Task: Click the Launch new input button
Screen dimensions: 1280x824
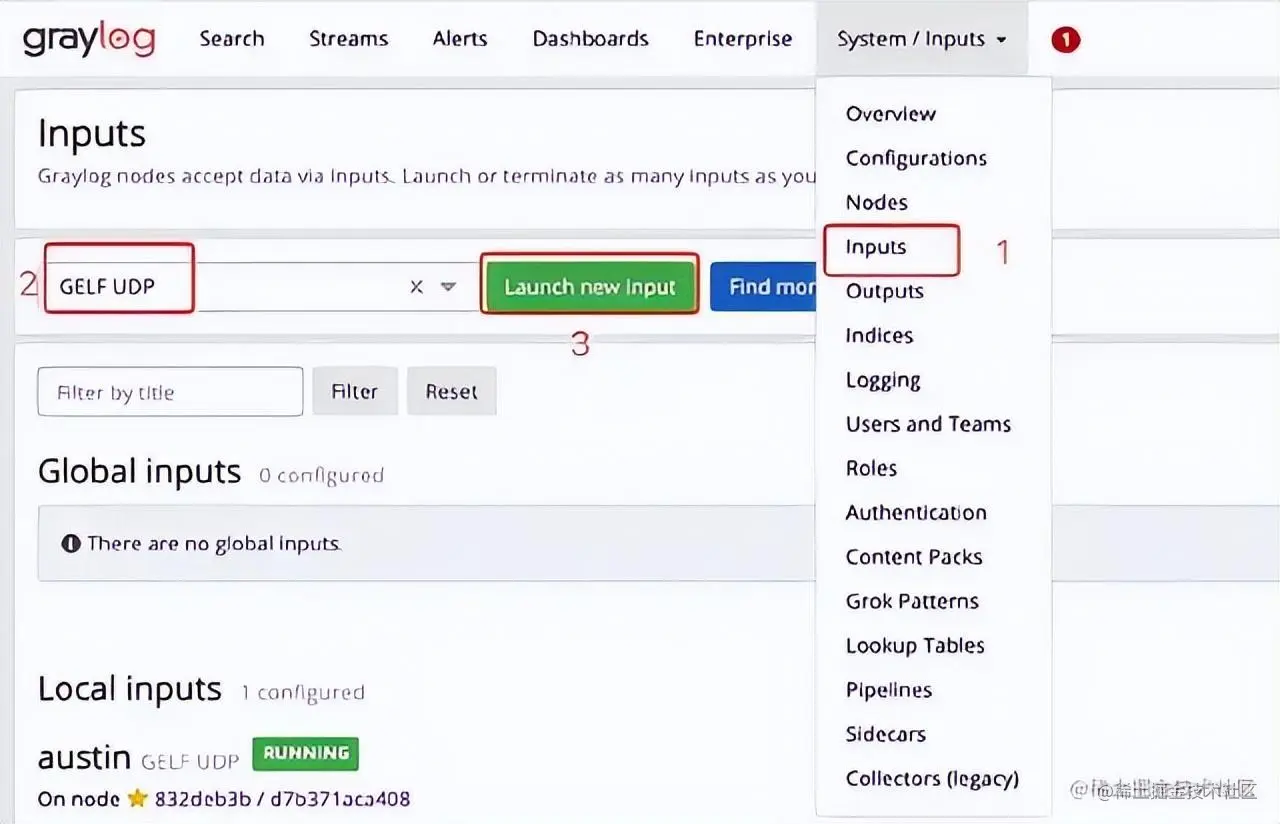Action: pyautogui.click(x=590, y=287)
